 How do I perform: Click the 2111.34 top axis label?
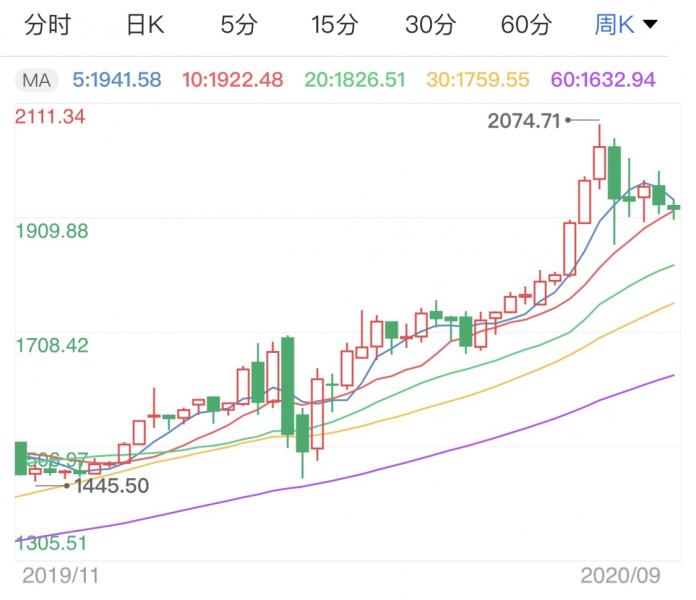[50, 118]
